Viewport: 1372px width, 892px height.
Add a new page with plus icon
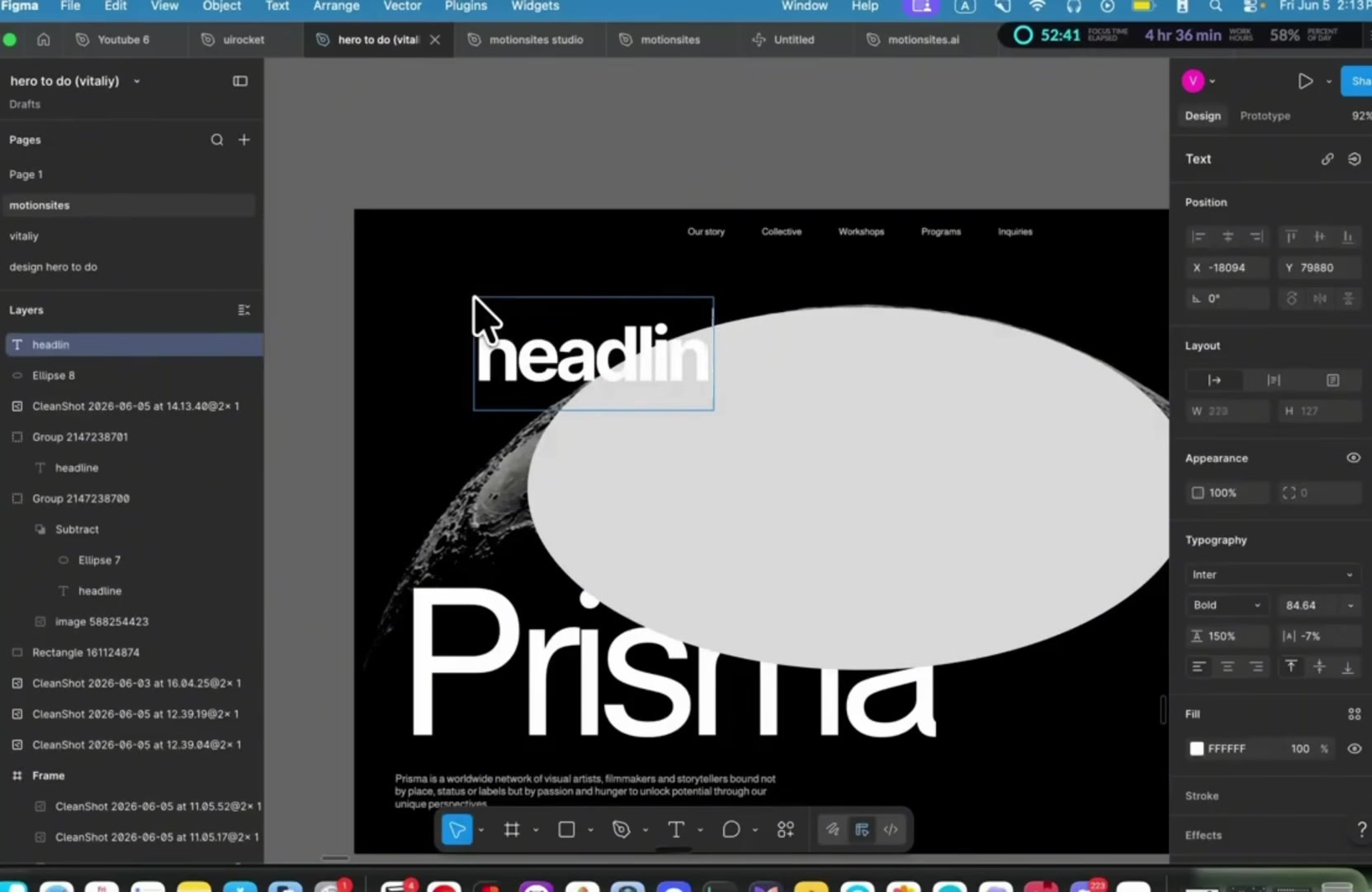tap(244, 140)
